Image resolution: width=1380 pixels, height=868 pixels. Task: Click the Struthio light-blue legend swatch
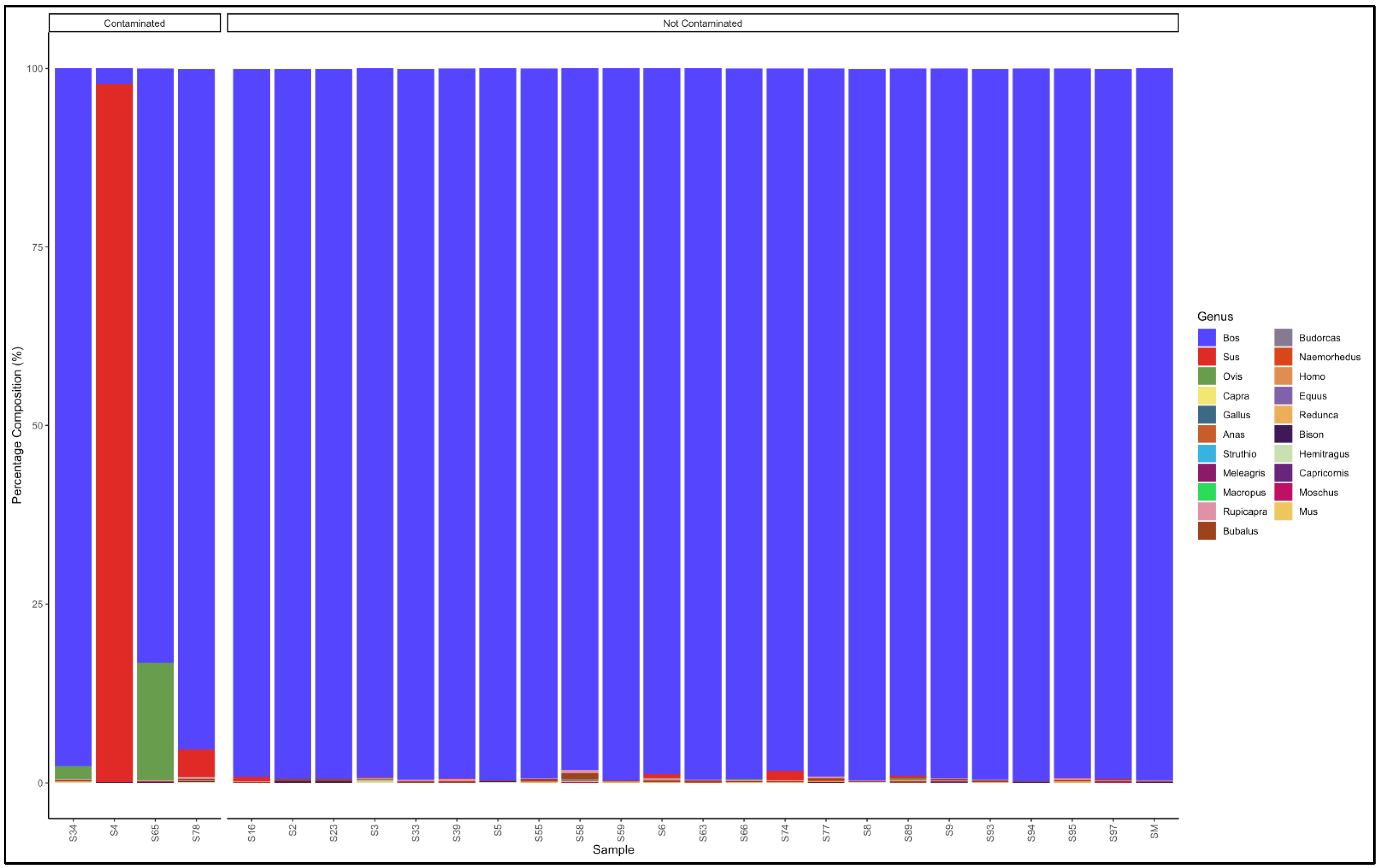[x=1206, y=454]
